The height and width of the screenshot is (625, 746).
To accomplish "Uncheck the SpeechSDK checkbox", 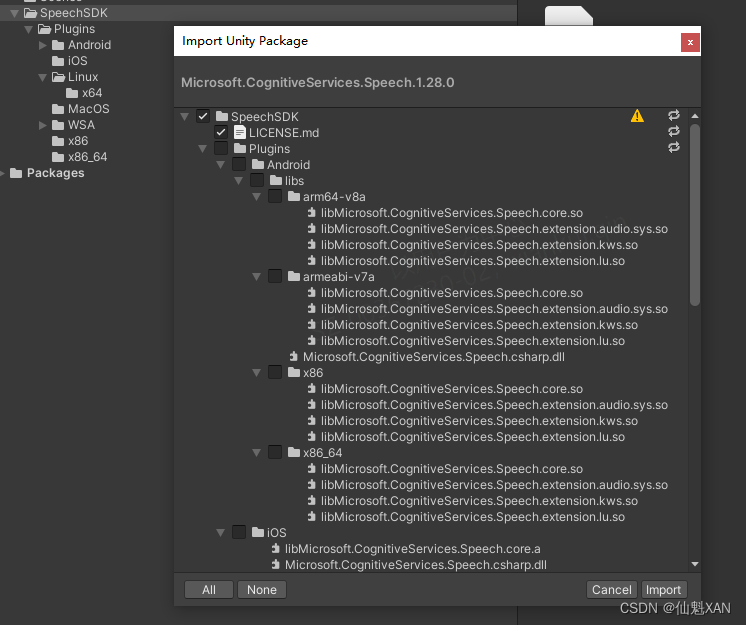I will click(203, 116).
